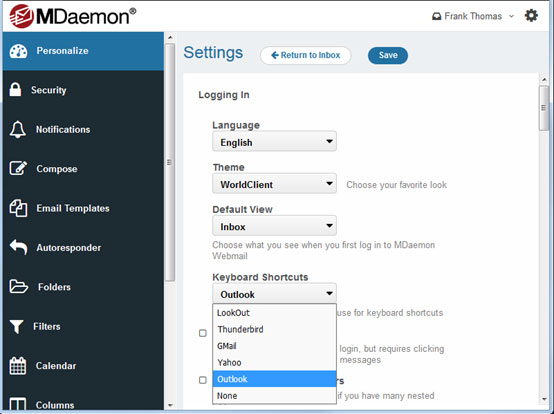The height and width of the screenshot is (414, 554).
Task: Click the Notifications bell icon
Action: (x=17, y=129)
